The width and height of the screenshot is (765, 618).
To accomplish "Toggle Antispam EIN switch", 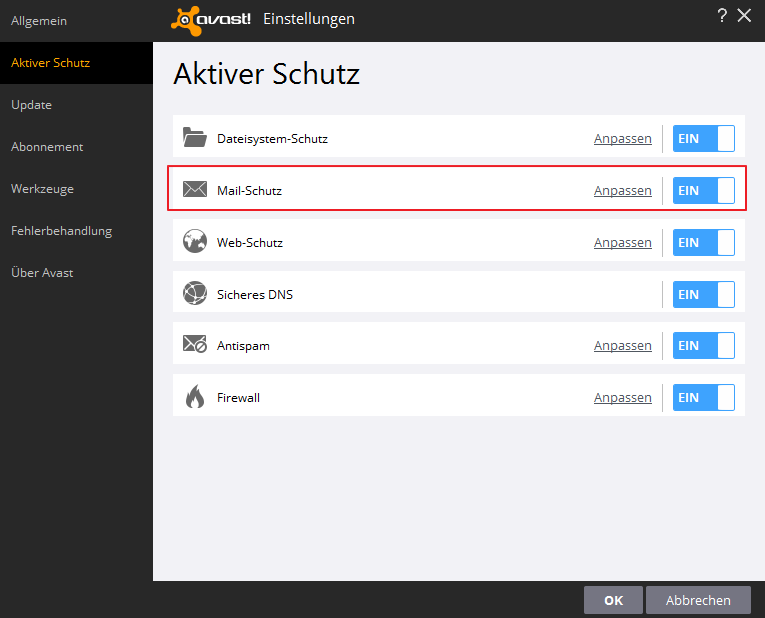I will tap(704, 345).
